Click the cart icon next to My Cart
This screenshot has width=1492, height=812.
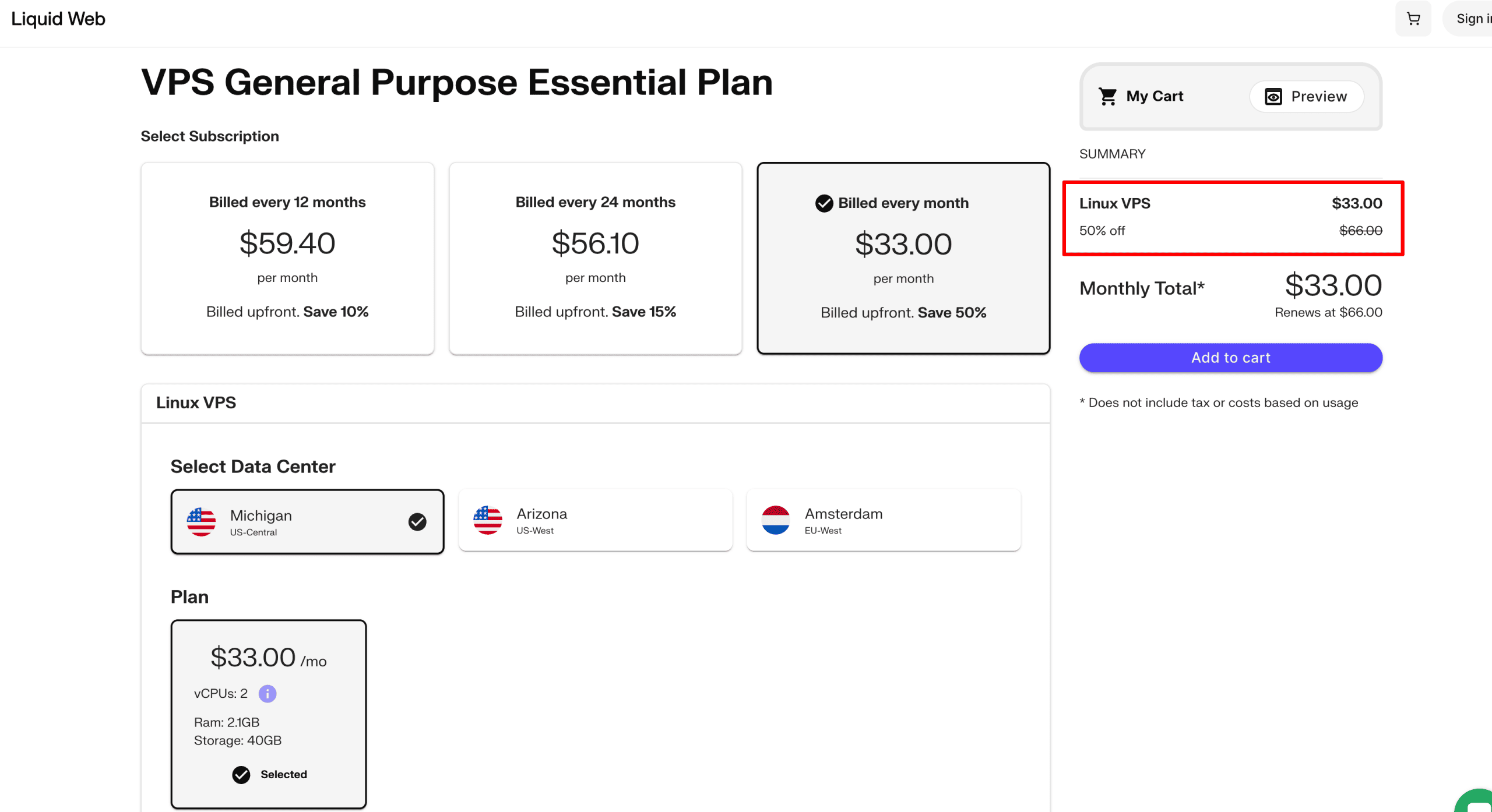tap(1106, 96)
